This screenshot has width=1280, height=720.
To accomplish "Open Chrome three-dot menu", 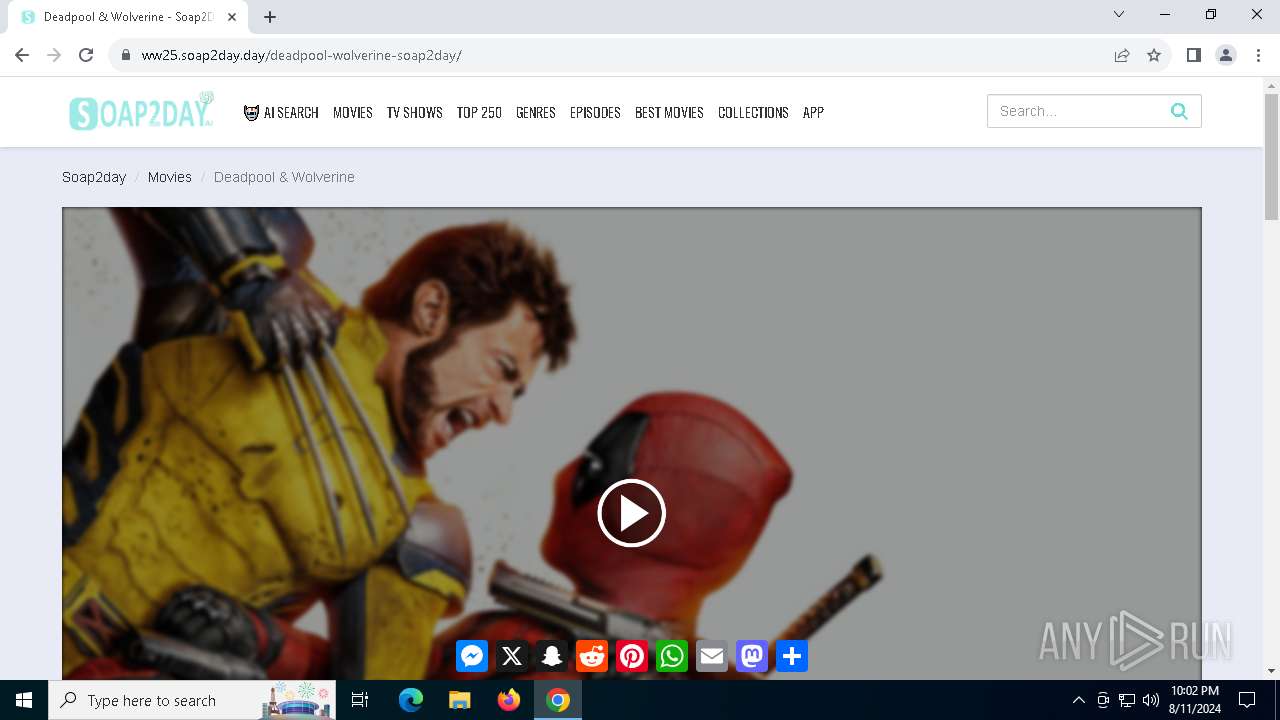I will (1258, 55).
